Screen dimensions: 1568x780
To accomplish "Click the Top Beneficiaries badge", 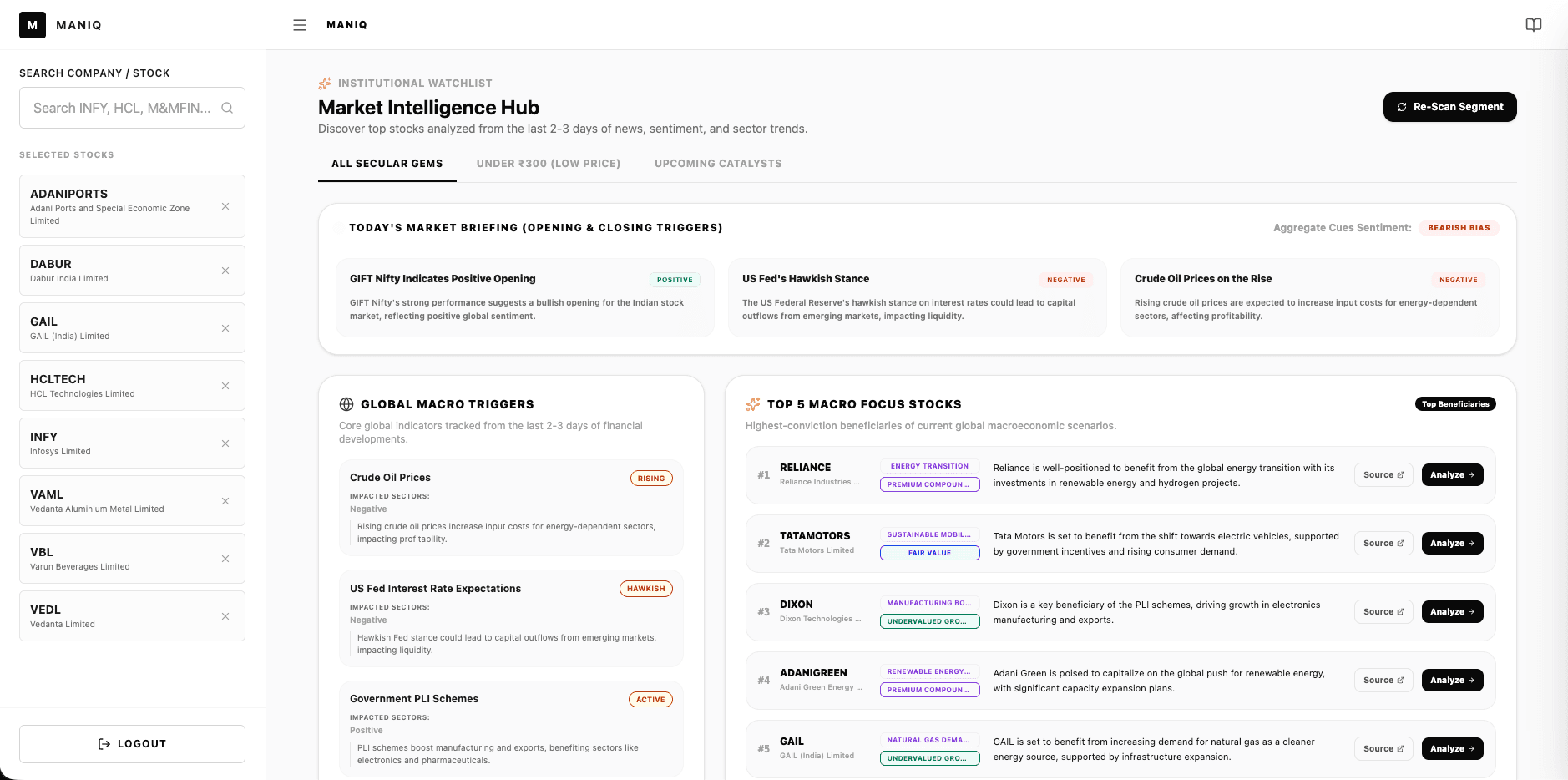I will click(x=1455, y=404).
